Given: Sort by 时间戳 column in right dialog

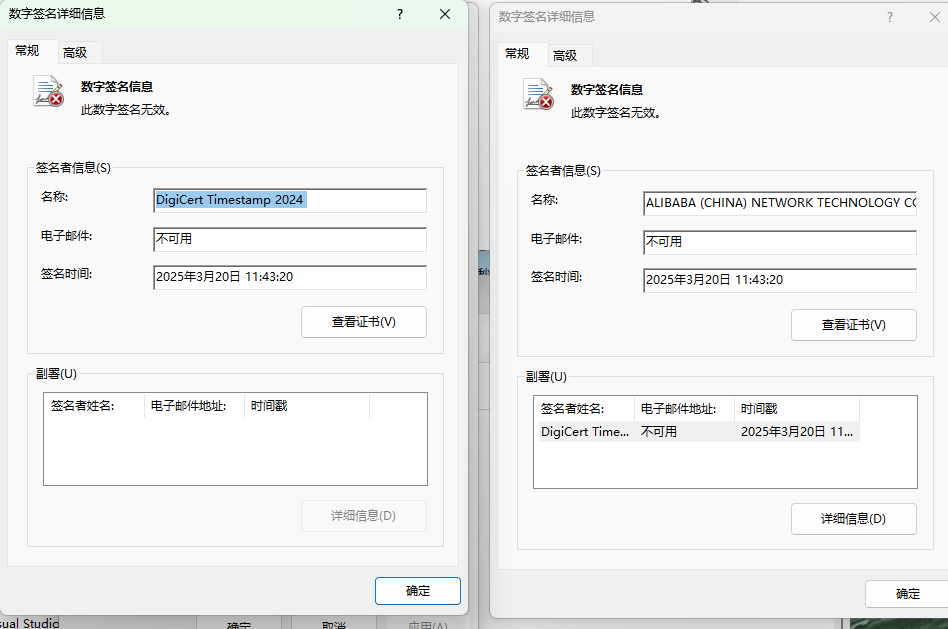Looking at the screenshot, I should point(797,409).
